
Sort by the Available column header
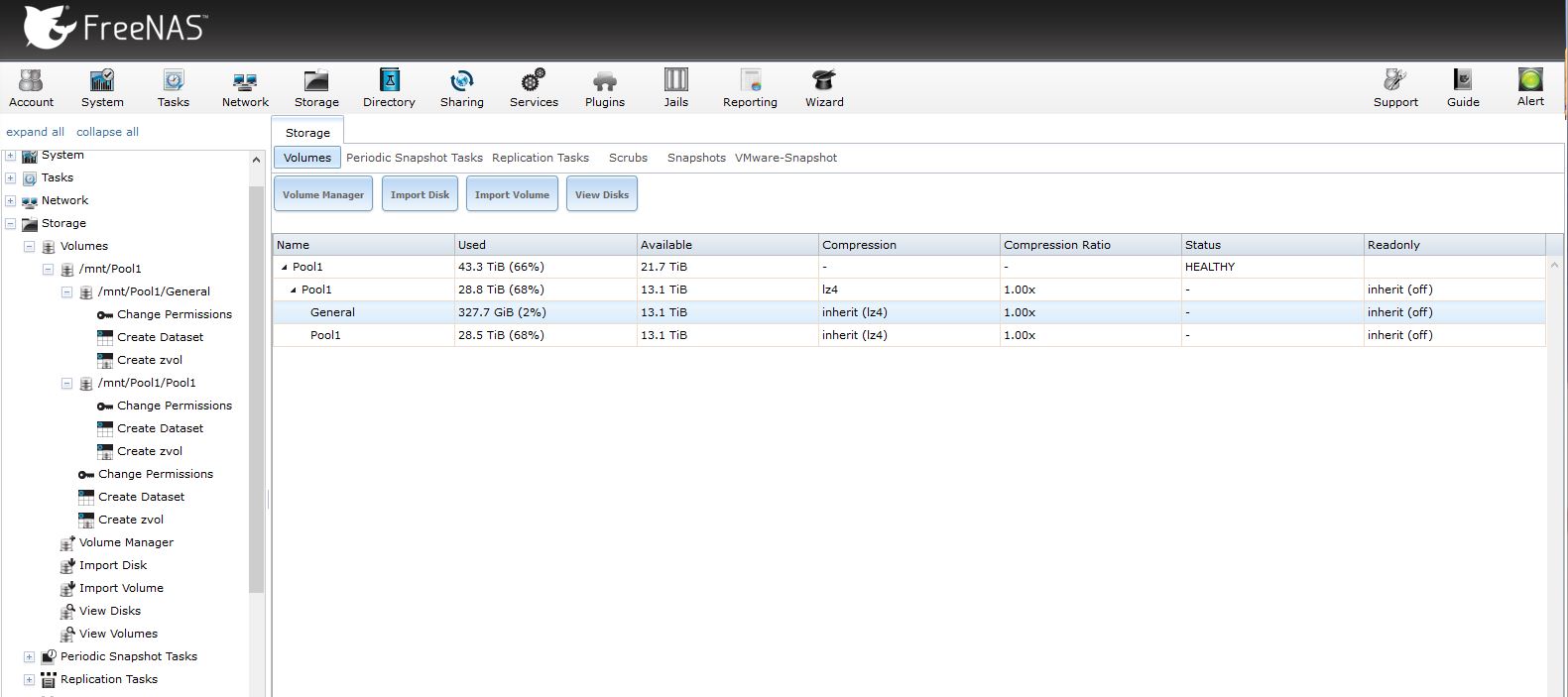coord(727,245)
